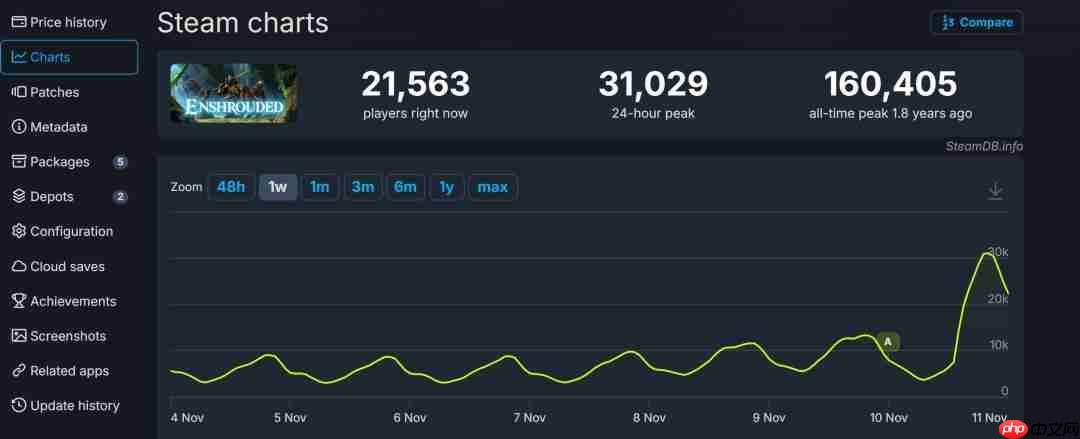Viewport: 1080px width, 439px height.
Task: Click the Screenshots image icon
Action: coord(19,336)
